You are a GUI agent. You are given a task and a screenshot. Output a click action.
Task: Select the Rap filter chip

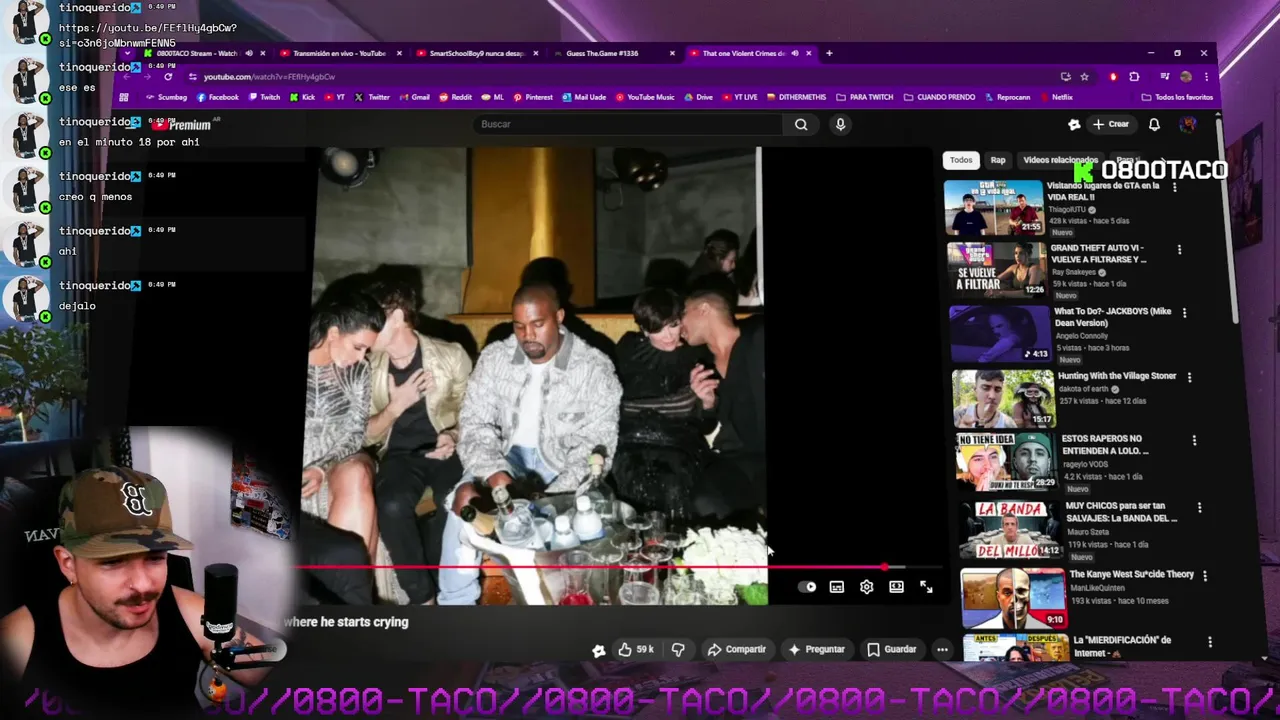pyautogui.click(x=998, y=160)
